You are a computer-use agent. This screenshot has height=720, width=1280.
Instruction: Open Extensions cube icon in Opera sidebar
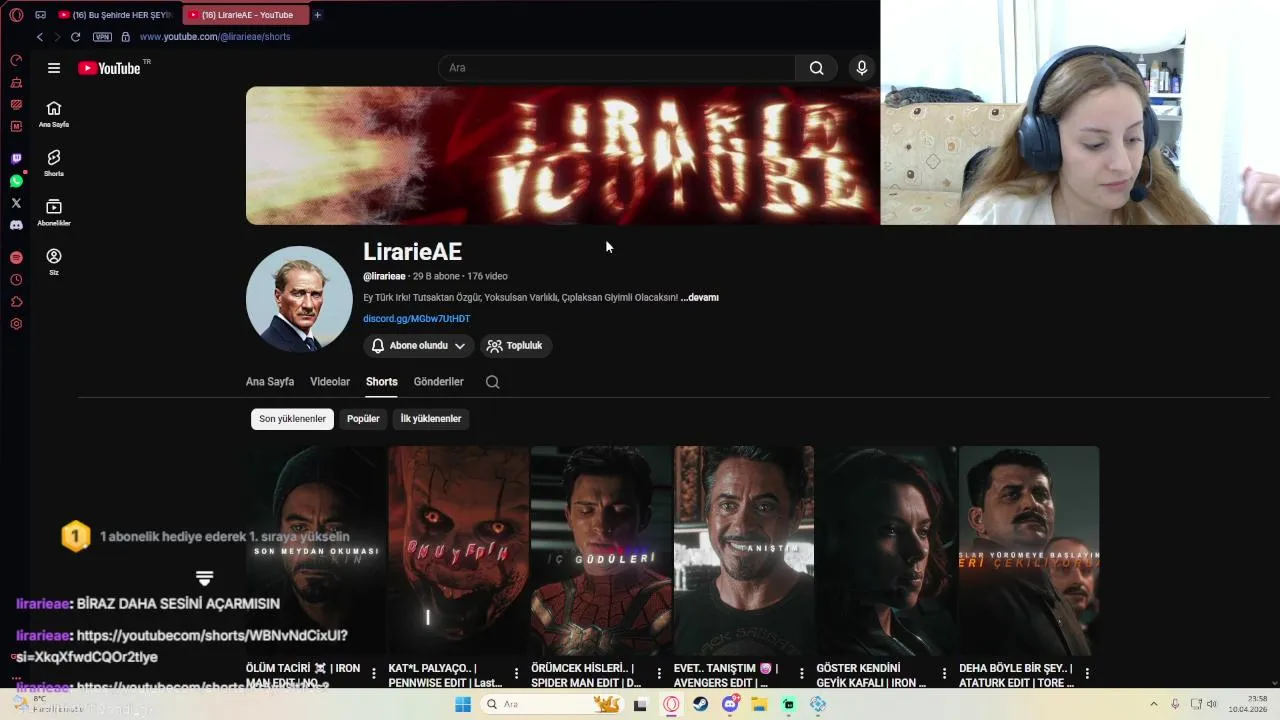pos(16,302)
